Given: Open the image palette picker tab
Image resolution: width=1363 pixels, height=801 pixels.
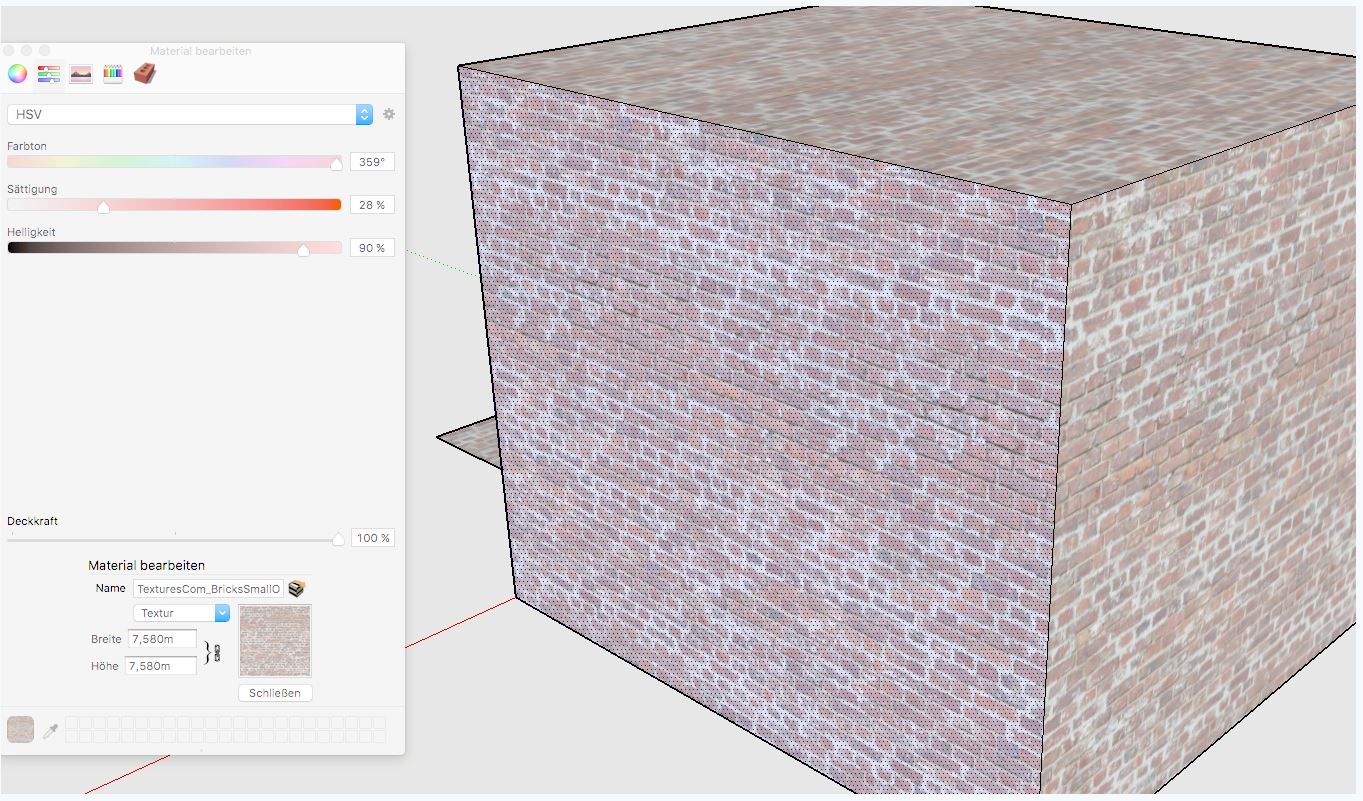Looking at the screenshot, I should tap(81, 73).
